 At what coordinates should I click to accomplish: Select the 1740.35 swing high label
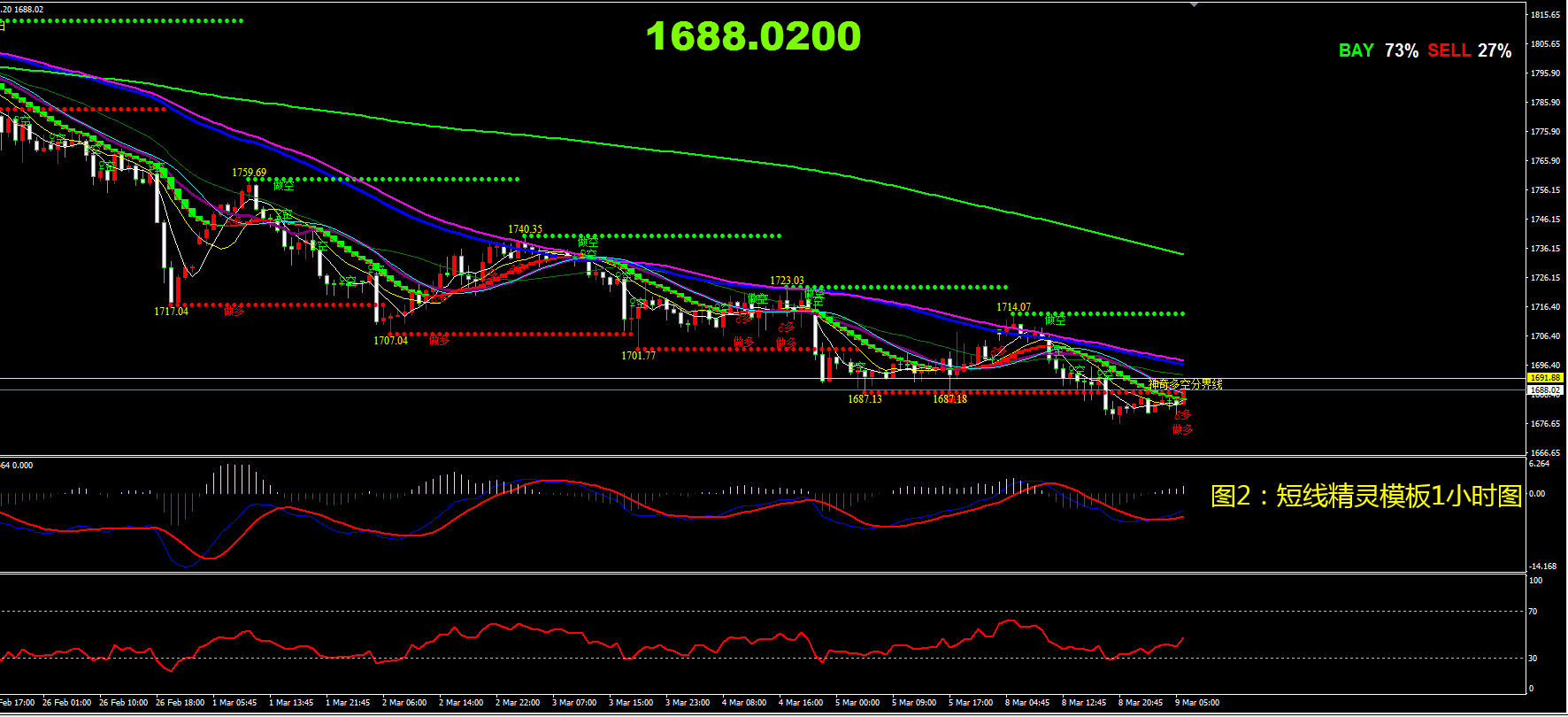tap(525, 229)
